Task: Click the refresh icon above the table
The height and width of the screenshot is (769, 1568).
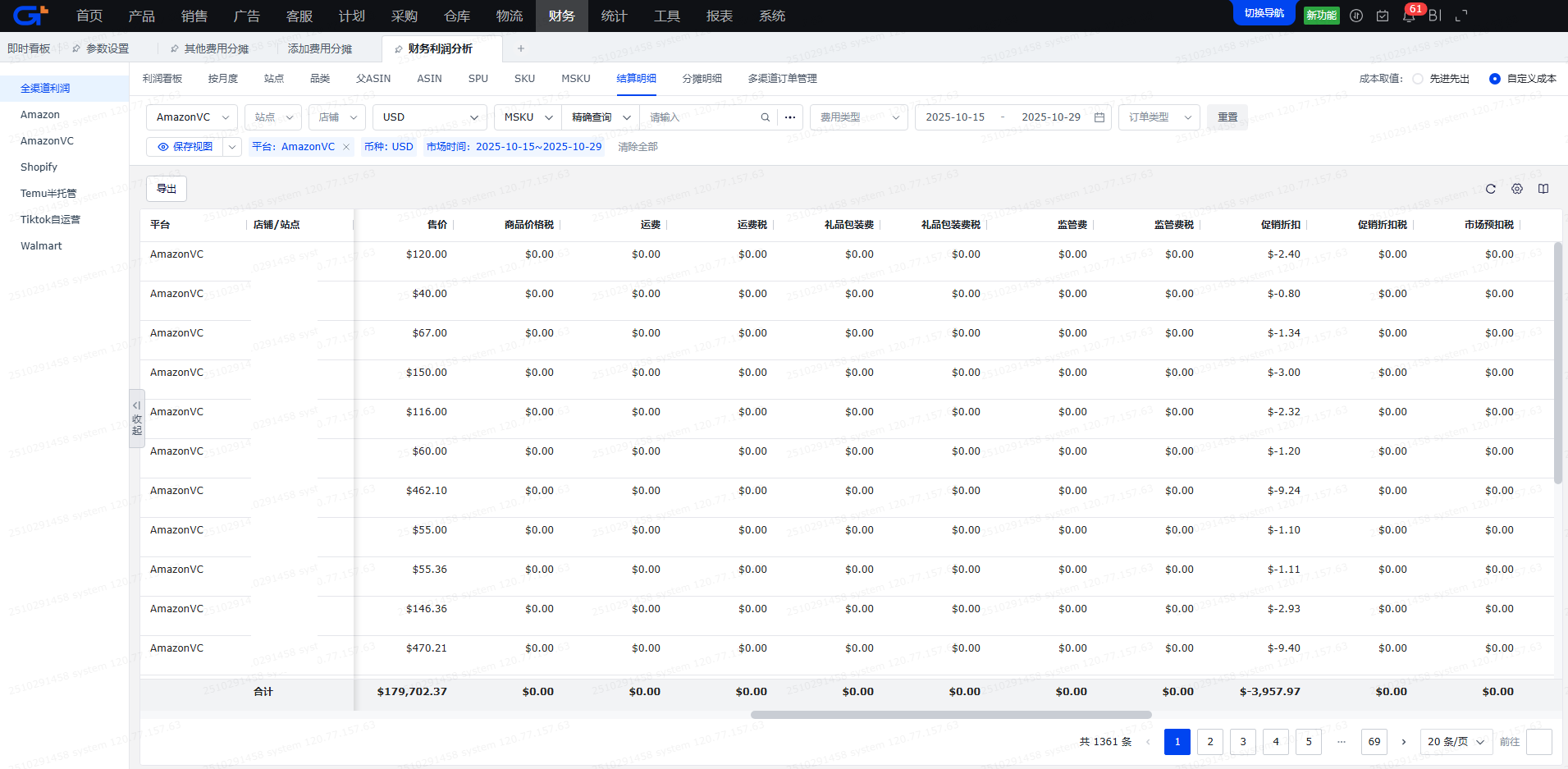Action: 1491,189
